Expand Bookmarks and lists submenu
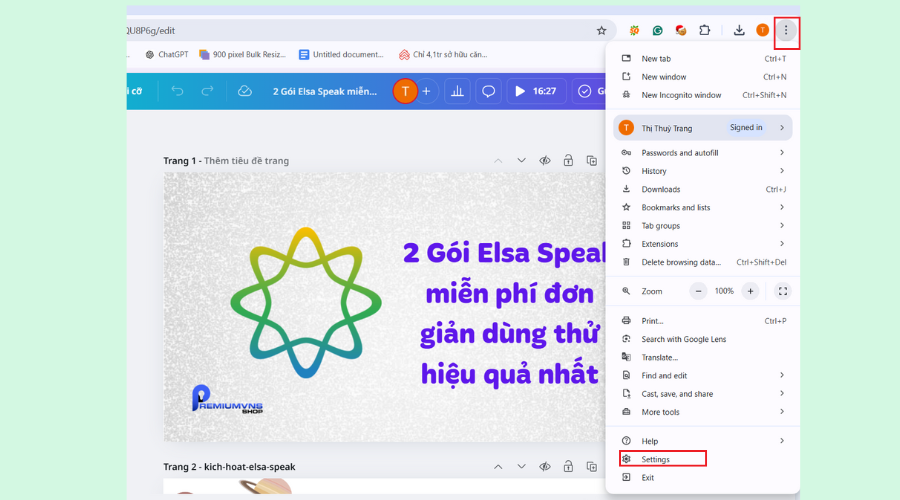The height and width of the screenshot is (500, 900). 703,207
